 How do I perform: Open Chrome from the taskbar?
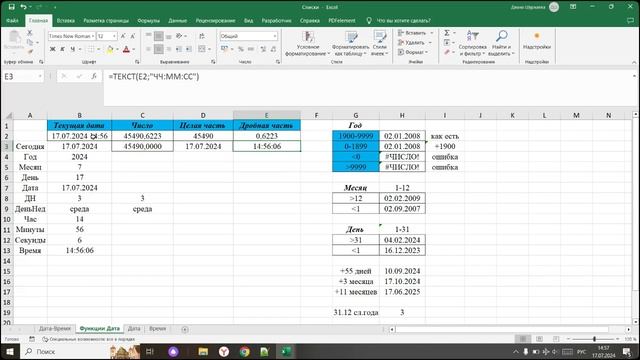click(x=244, y=351)
